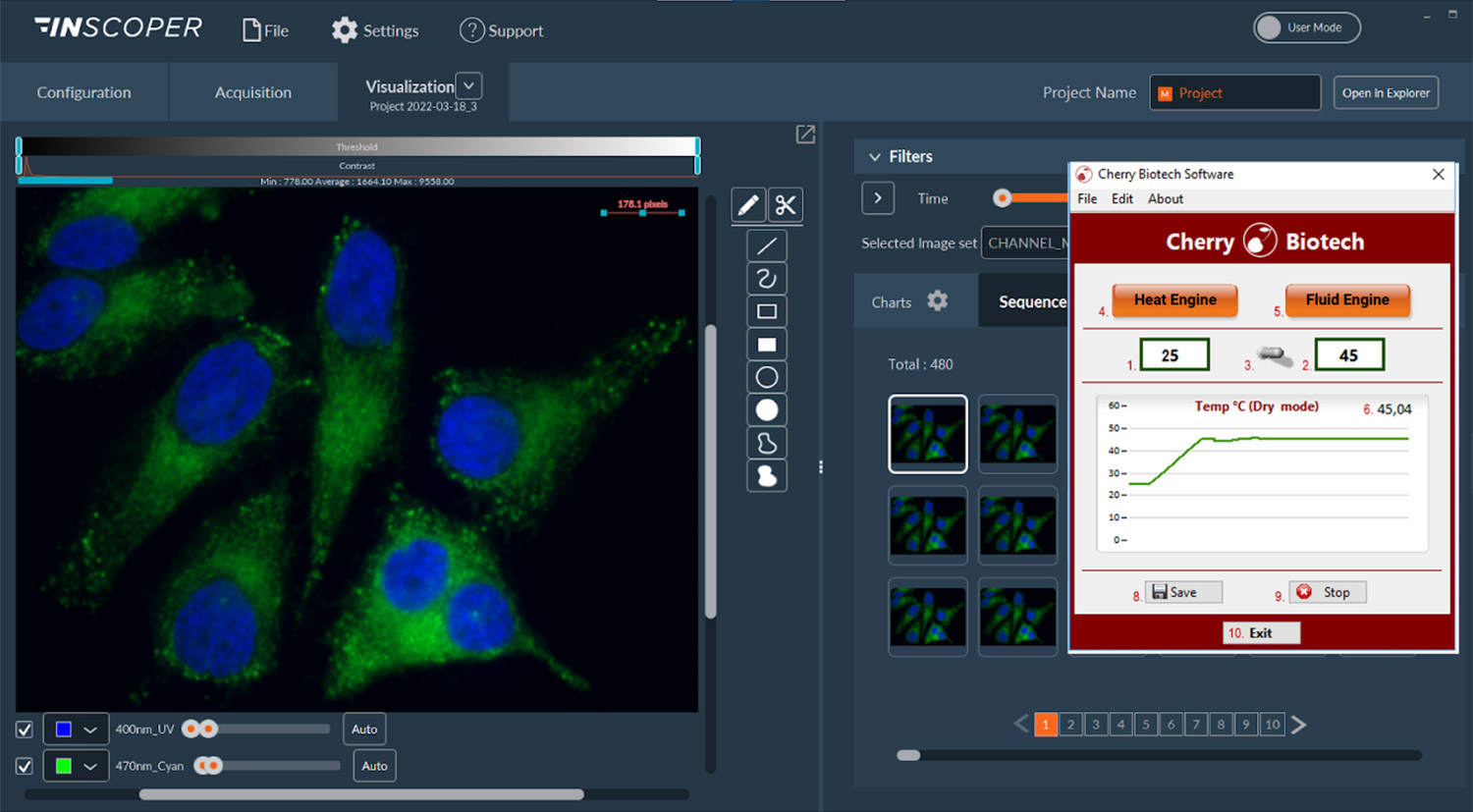Viewport: 1473px width, 812px height.
Task: Click the green 470nm_Cyan color swatch
Action: click(64, 766)
